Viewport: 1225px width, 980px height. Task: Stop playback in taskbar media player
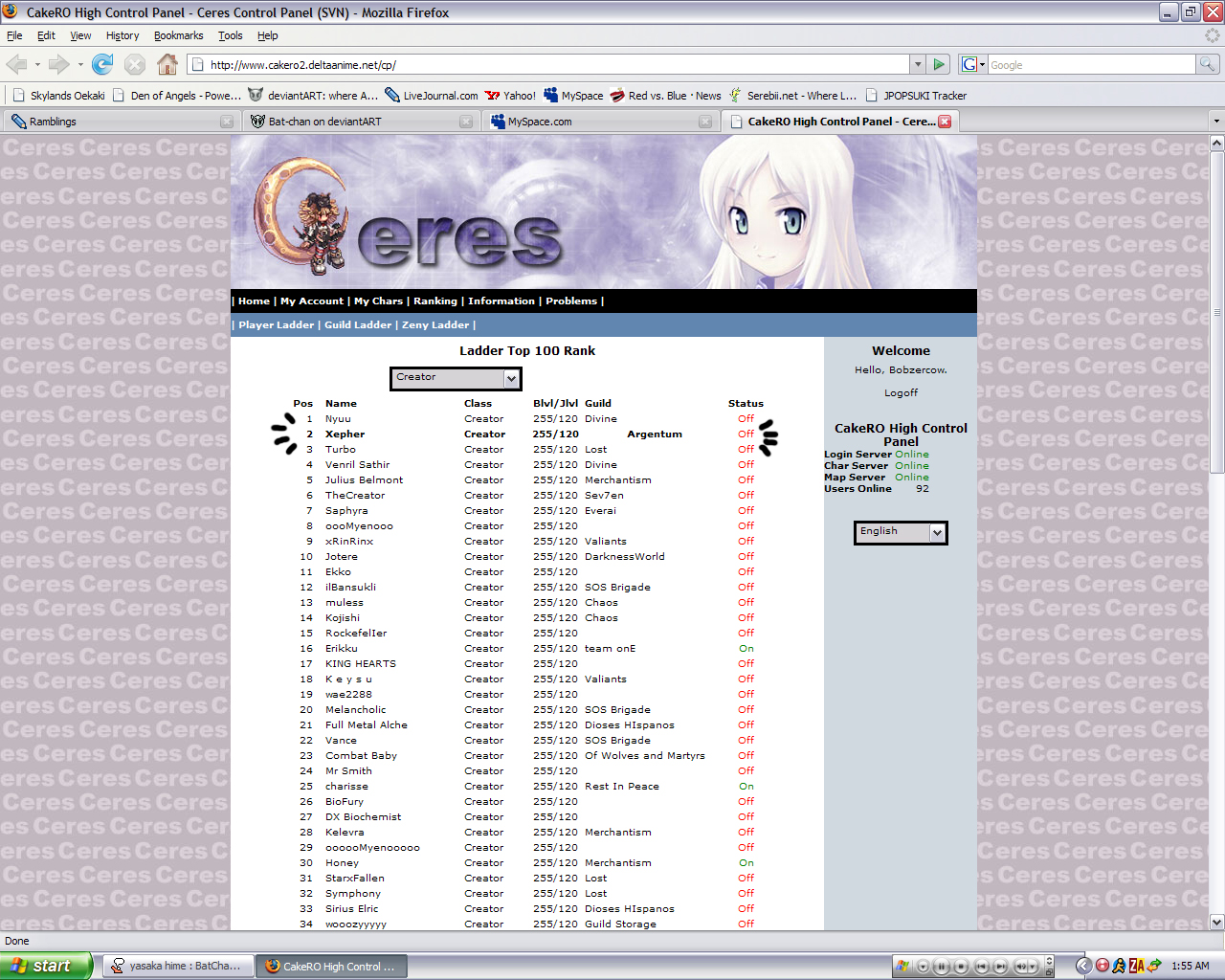[x=961, y=966]
